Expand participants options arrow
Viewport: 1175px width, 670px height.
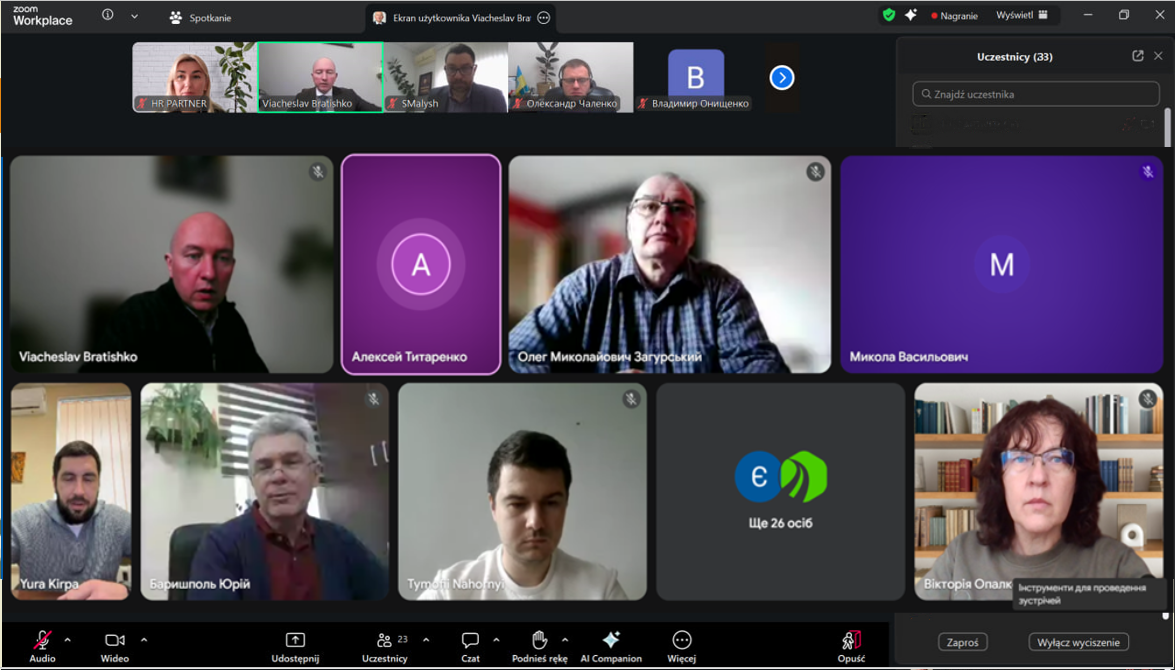[426, 640]
